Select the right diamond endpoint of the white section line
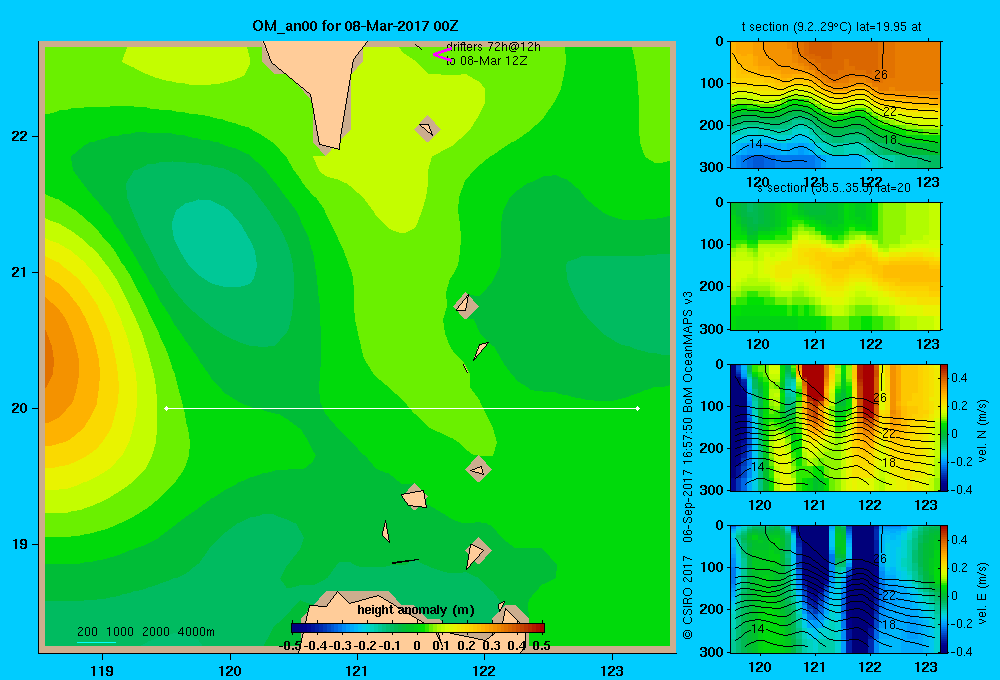Image resolution: width=1000 pixels, height=680 pixels. click(637, 408)
